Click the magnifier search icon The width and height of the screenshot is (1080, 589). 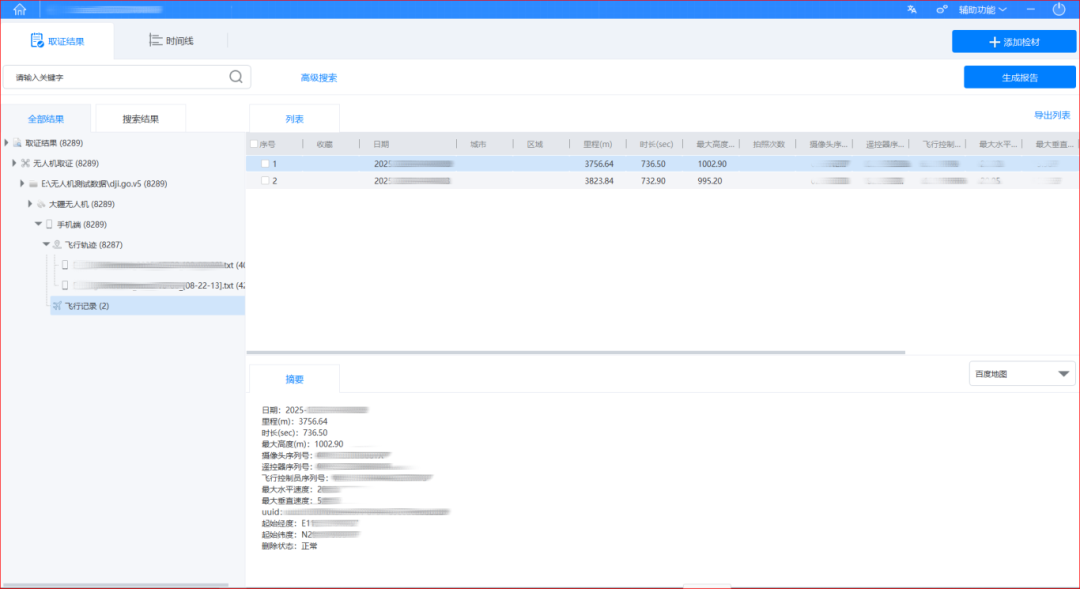coord(236,77)
